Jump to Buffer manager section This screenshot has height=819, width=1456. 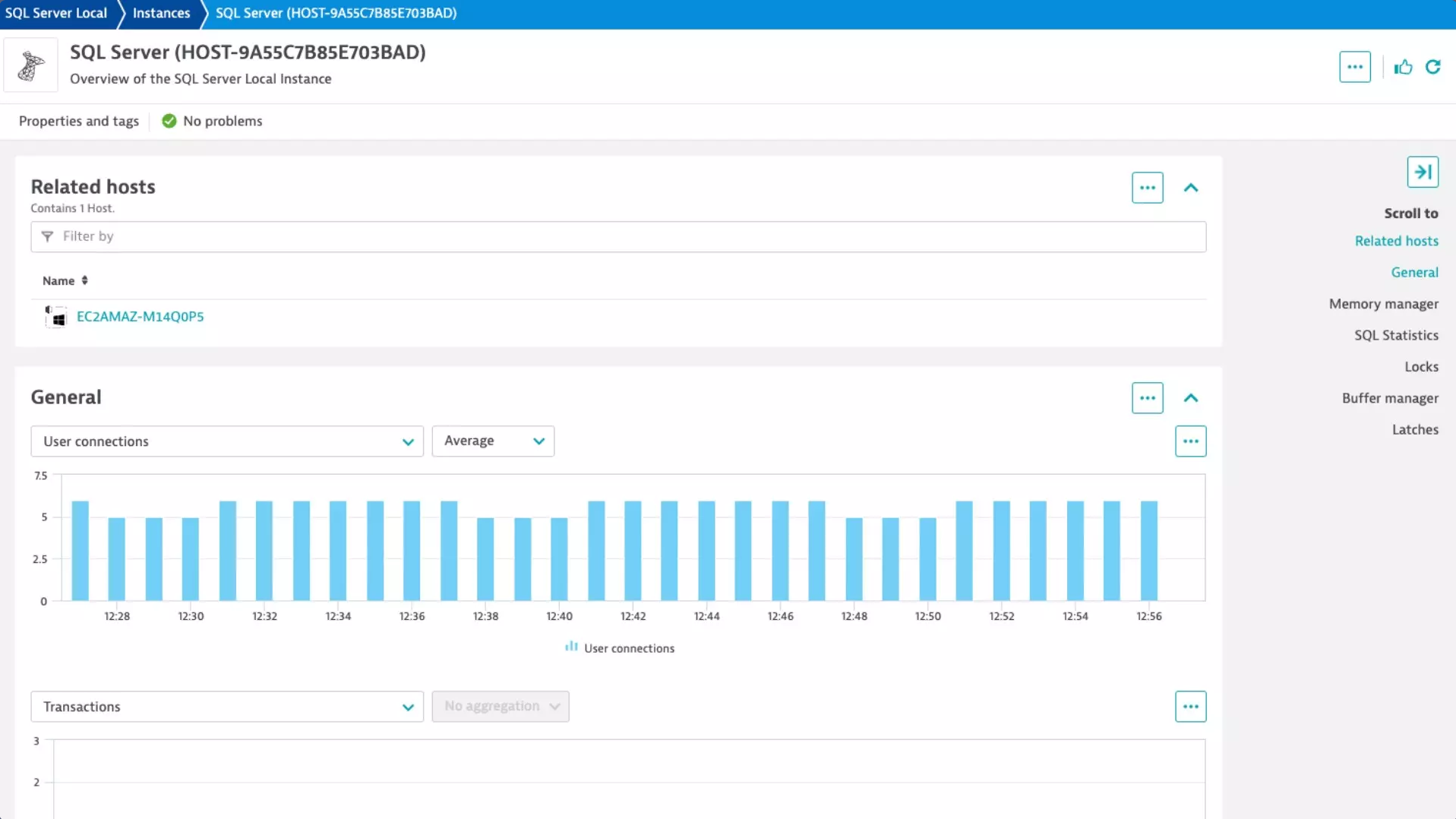[1390, 398]
